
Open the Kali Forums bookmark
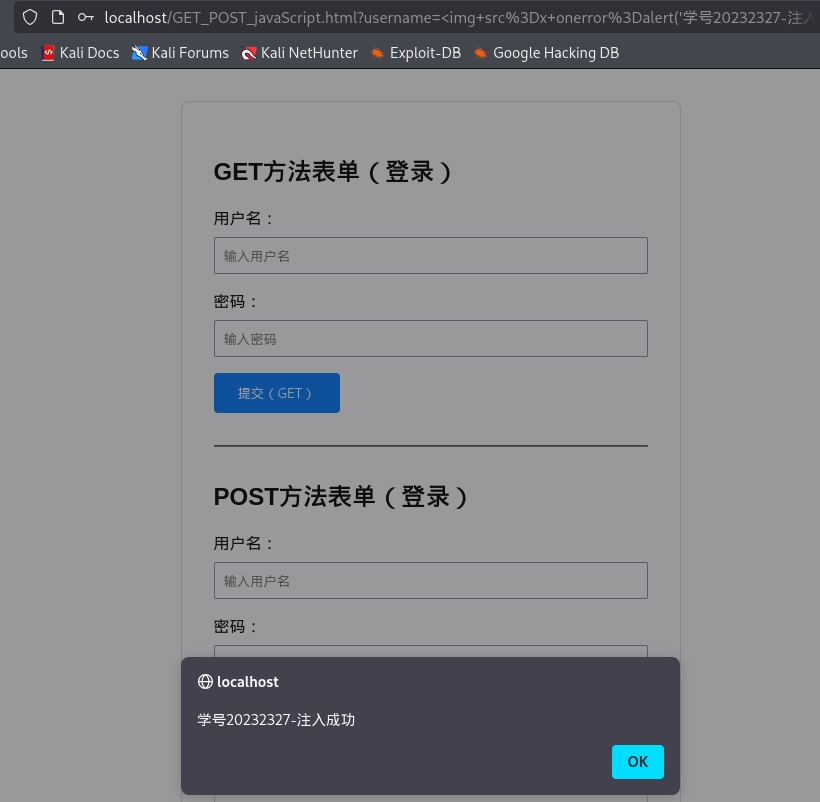point(180,53)
